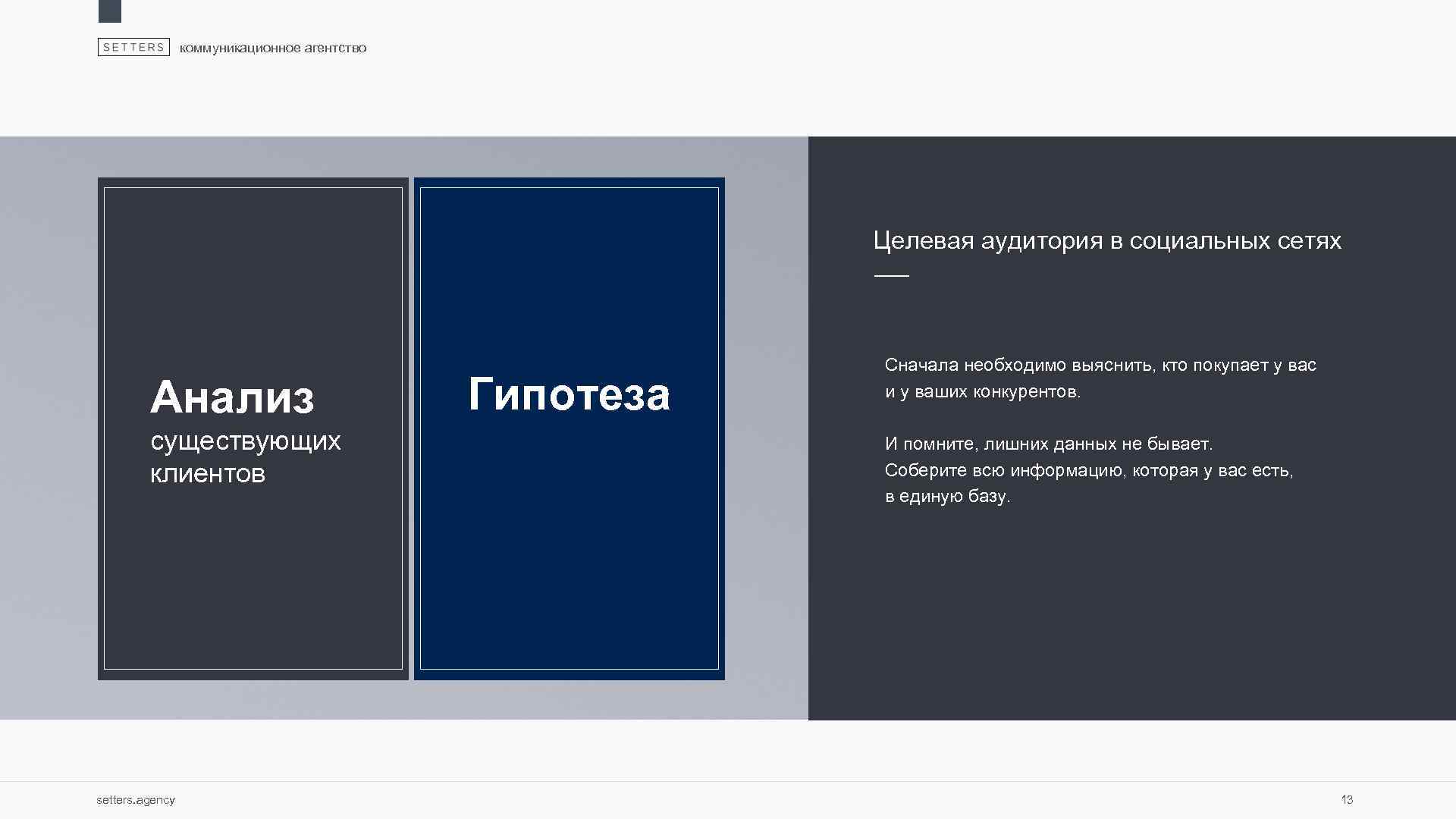
Task: Click the slide number 13
Action: (1347, 799)
